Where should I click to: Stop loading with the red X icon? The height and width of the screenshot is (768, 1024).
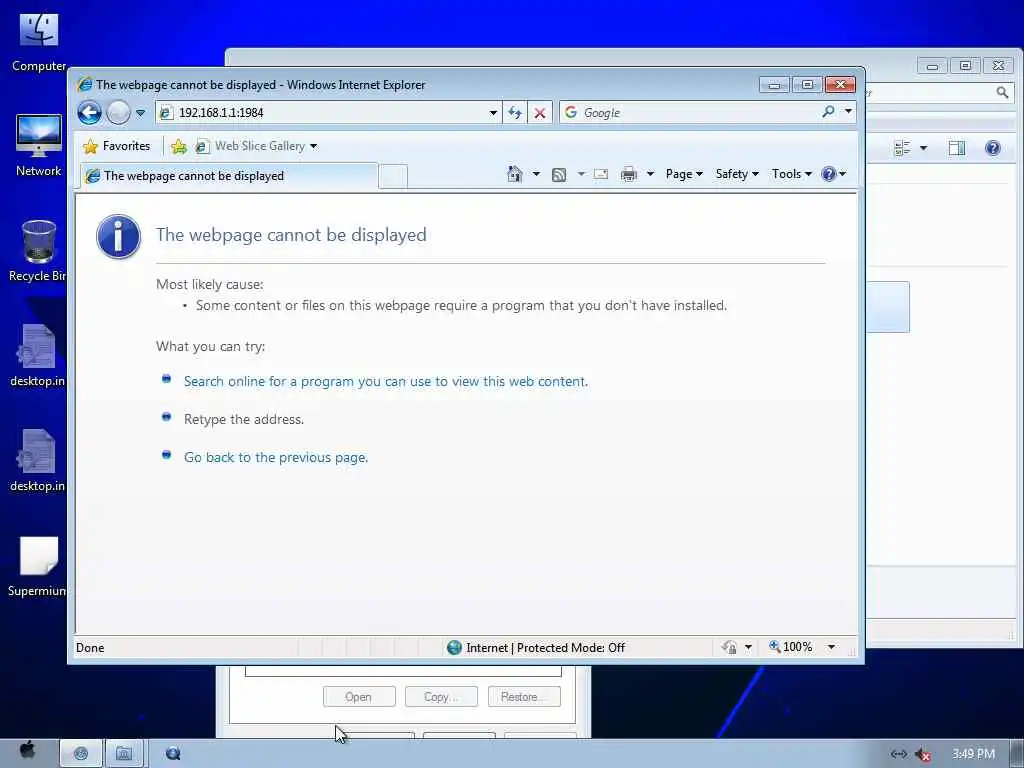(x=539, y=113)
